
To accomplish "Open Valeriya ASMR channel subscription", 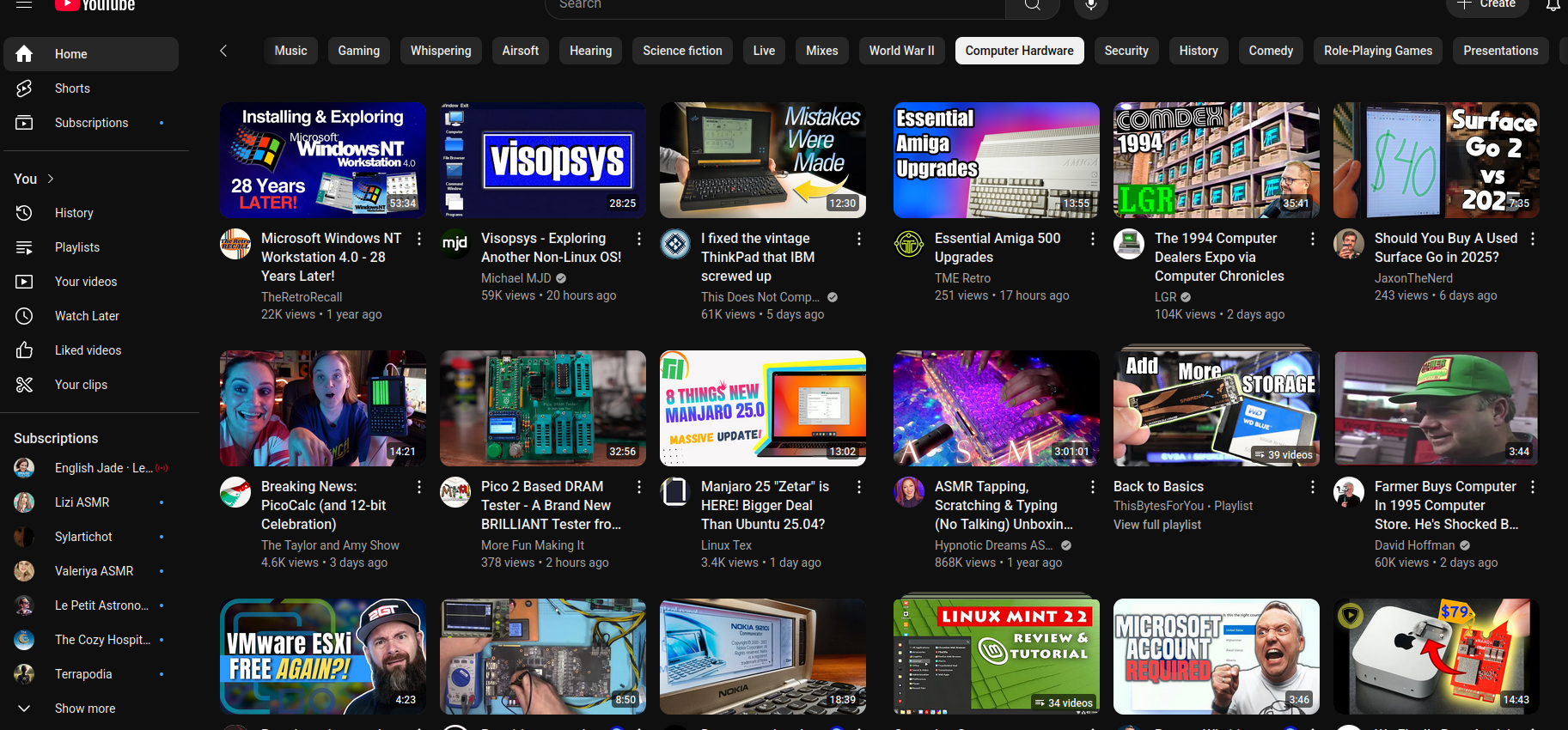I will (x=91, y=571).
